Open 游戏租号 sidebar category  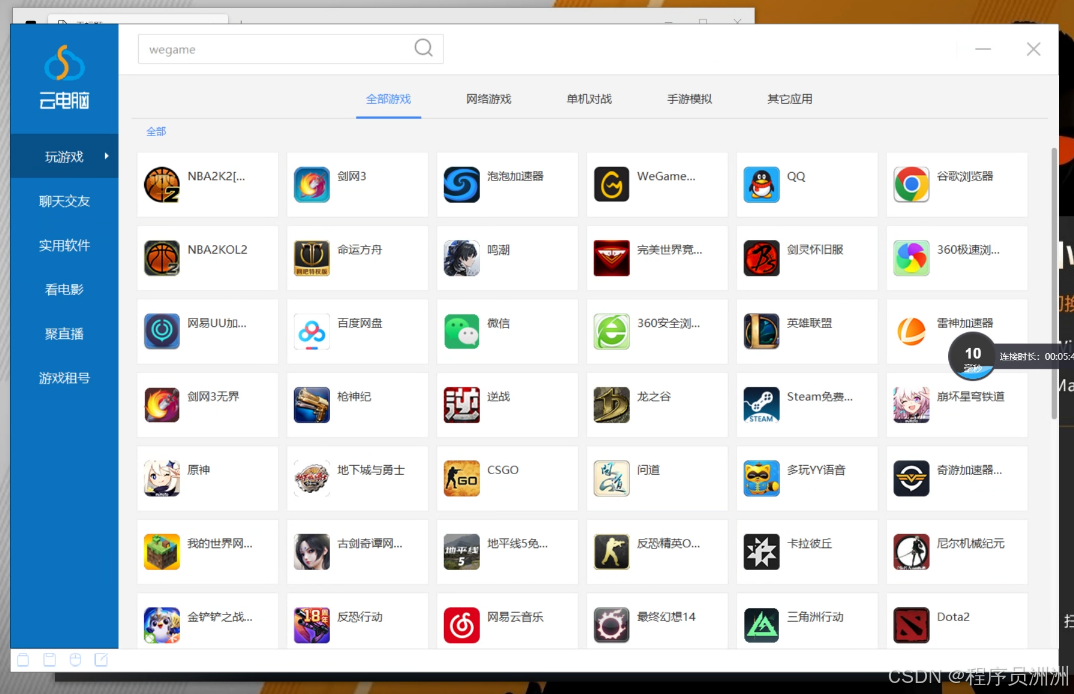[x=64, y=378]
